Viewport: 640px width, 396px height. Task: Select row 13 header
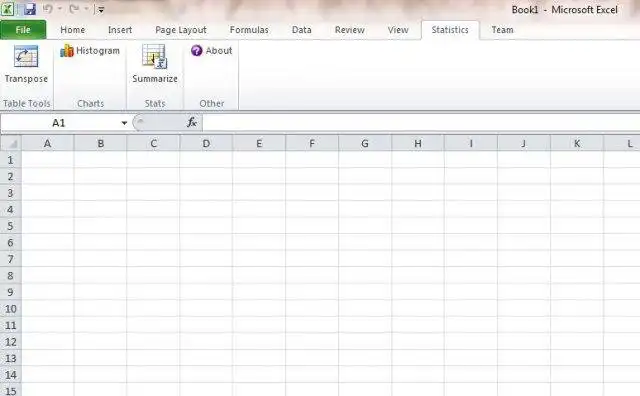[11, 358]
